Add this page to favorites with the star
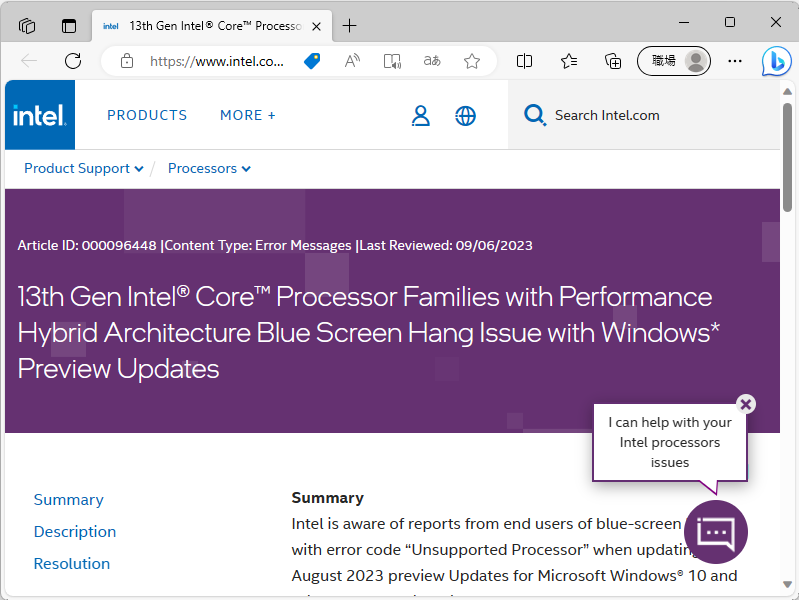The height and width of the screenshot is (600, 799). (472, 61)
